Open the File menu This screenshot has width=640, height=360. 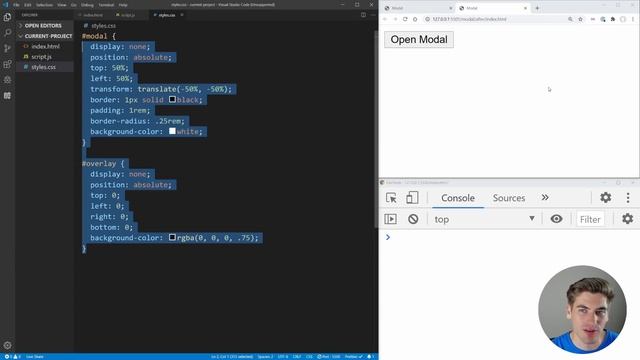16,5
